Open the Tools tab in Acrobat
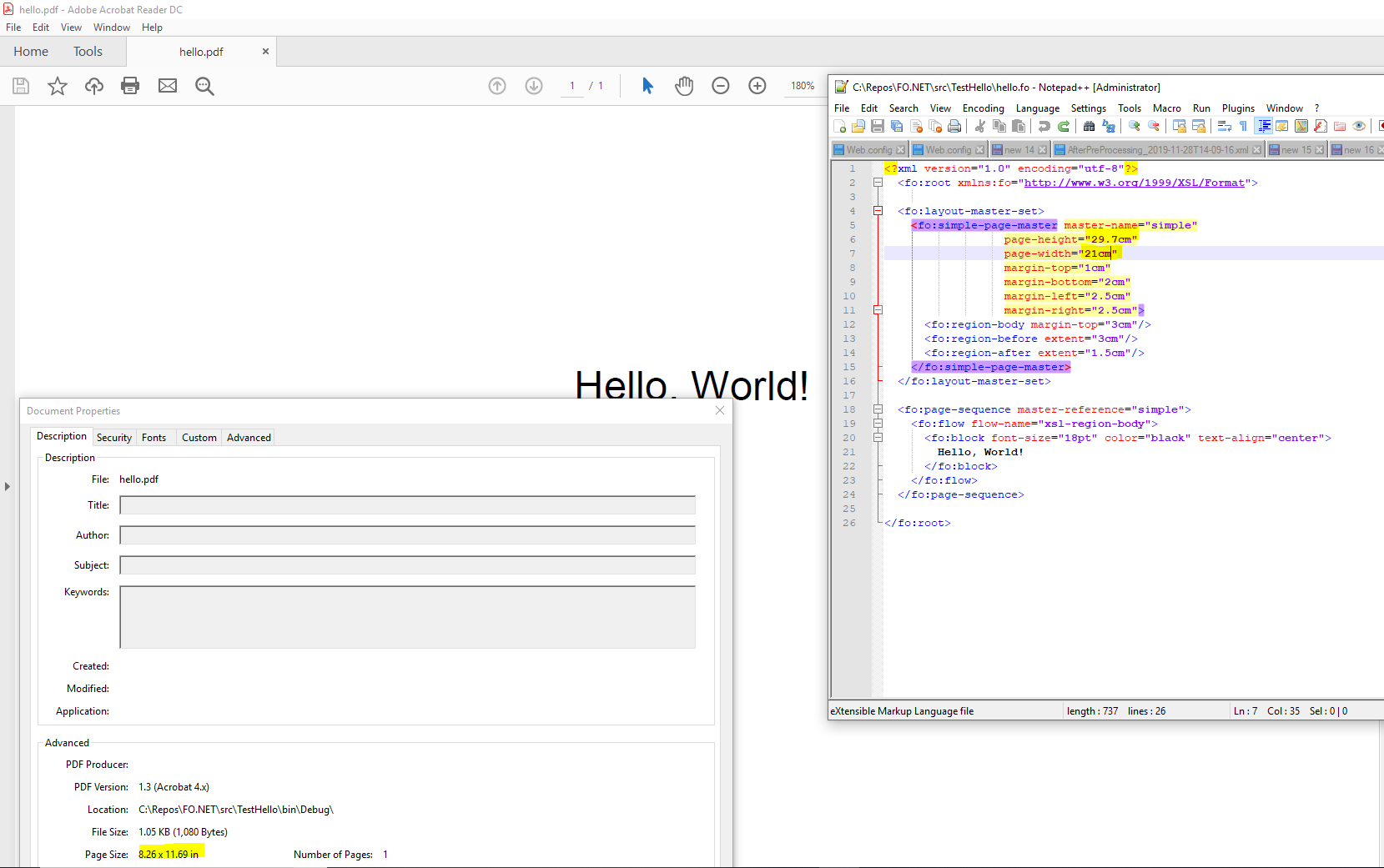This screenshot has width=1384, height=868. 88,52
